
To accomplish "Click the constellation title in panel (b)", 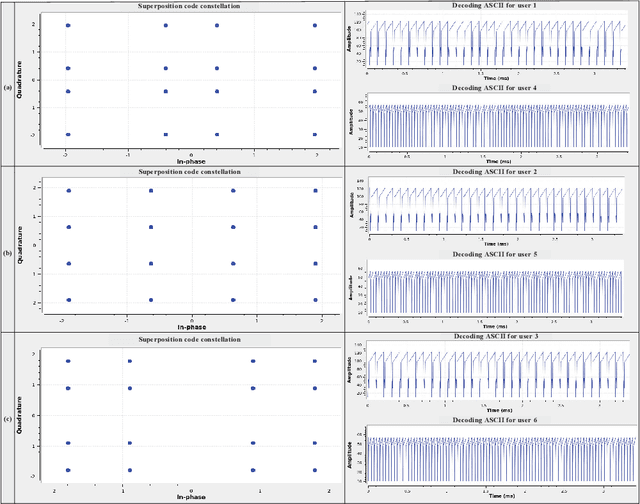I will click(189, 172).
